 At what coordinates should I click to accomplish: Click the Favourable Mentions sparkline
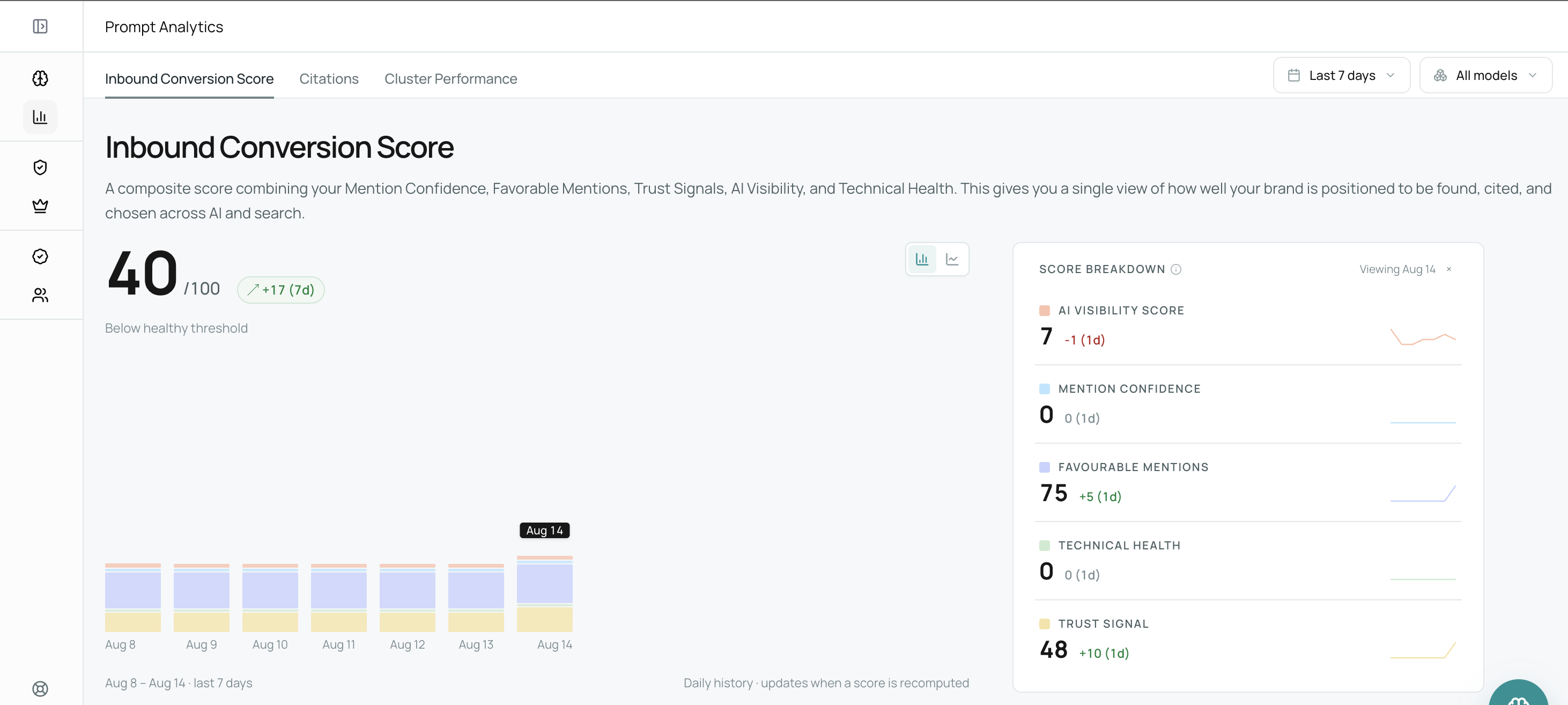[1423, 494]
